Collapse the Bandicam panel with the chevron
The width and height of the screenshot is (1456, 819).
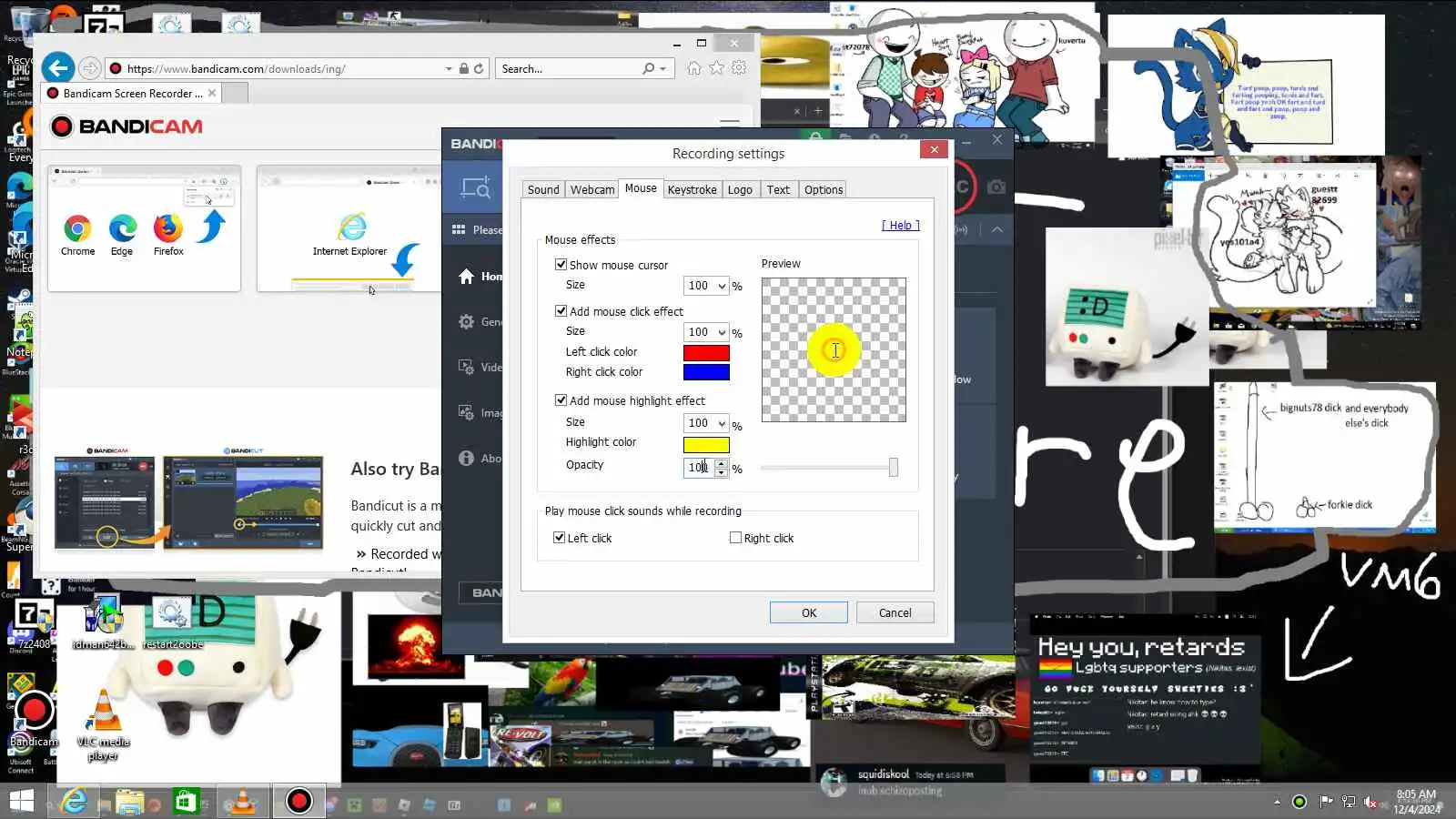coord(997,229)
